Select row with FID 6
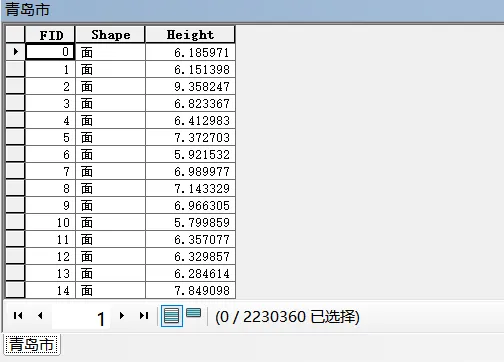Screen dimensions: 504x362 click(x=15, y=154)
